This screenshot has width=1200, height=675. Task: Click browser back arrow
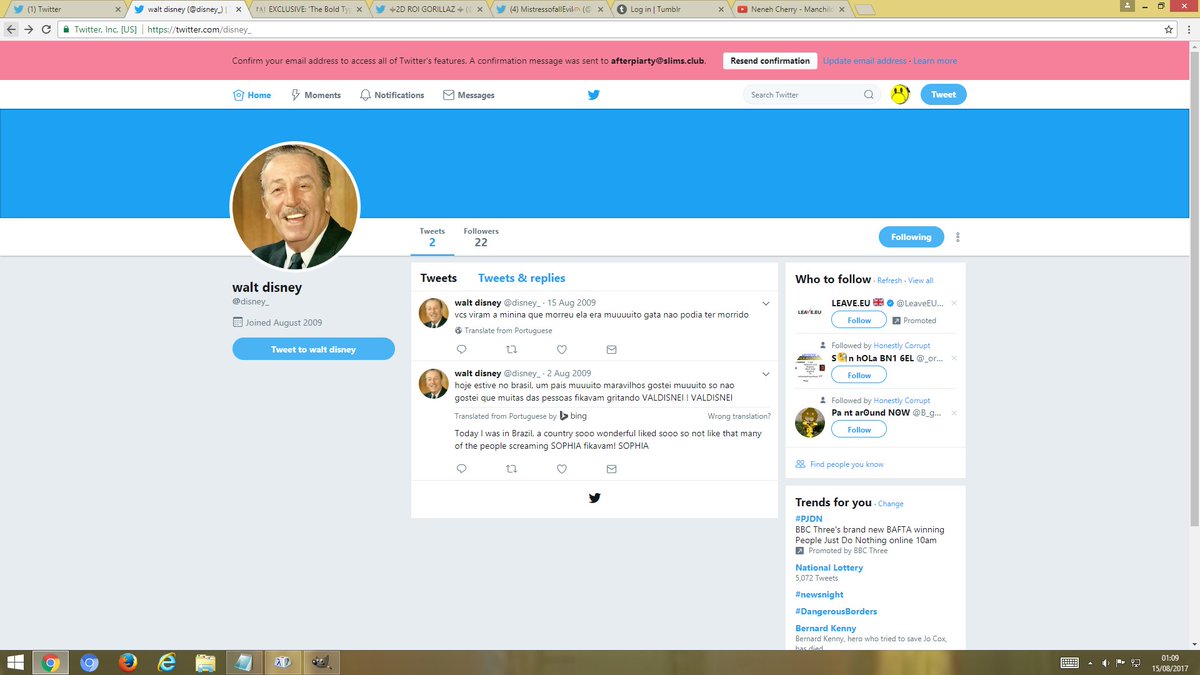click(11, 29)
